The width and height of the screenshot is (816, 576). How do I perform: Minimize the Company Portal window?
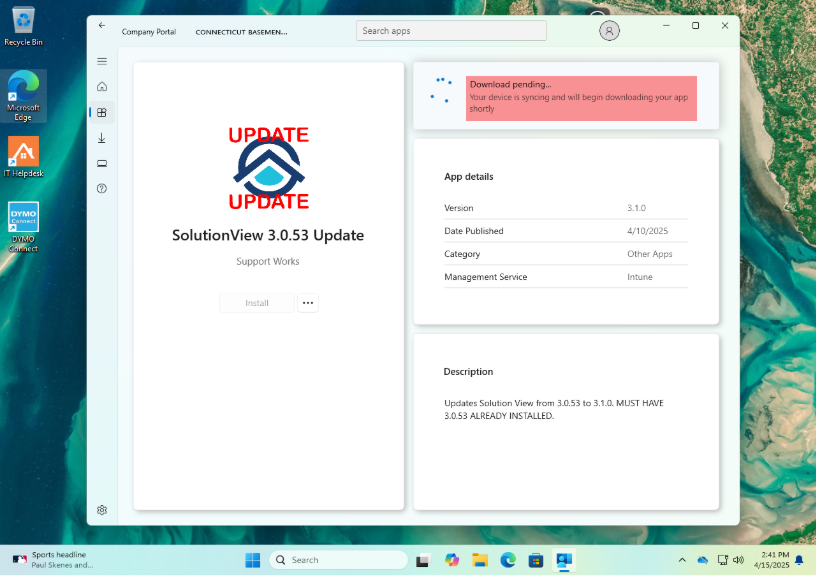[x=666, y=25]
